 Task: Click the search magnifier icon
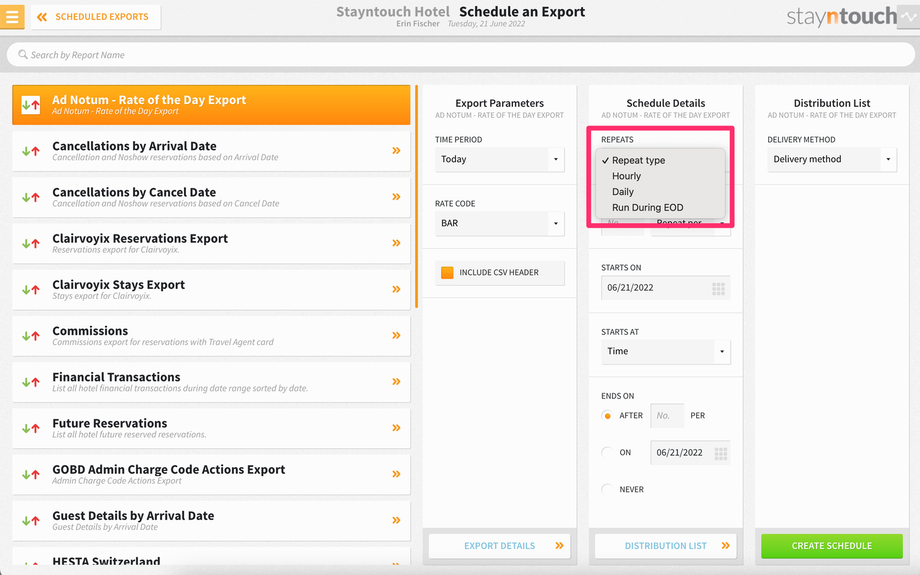click(x=23, y=55)
